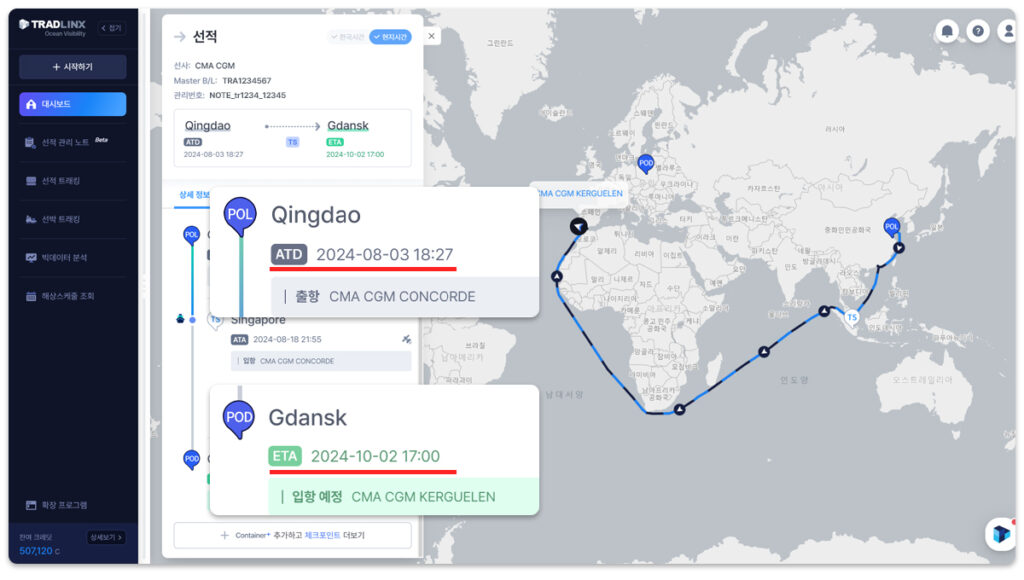The image size is (1024, 580).
Task: Click the POL pin on the map
Action: click(x=891, y=227)
